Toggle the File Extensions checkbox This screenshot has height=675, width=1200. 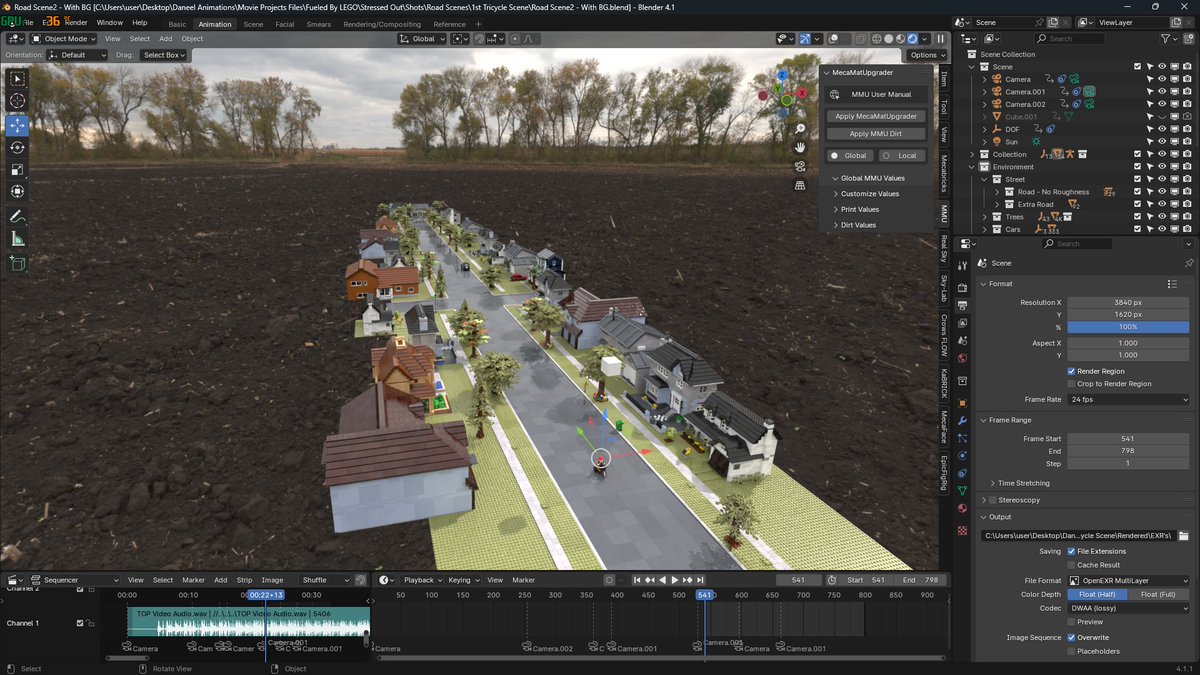(1071, 551)
